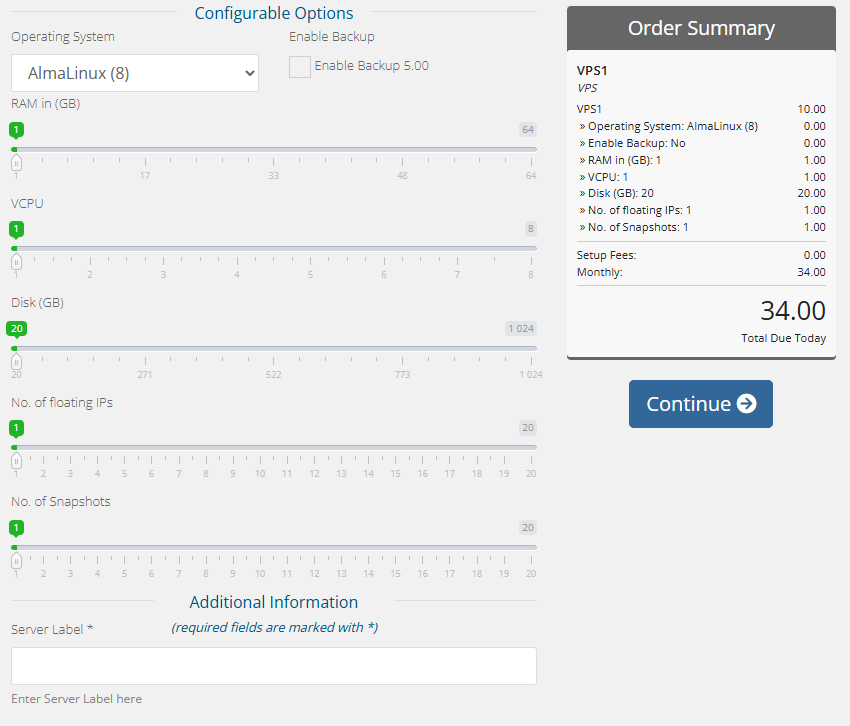Click the Disk slider handle
Screen dimensions: 850x726
(16, 361)
